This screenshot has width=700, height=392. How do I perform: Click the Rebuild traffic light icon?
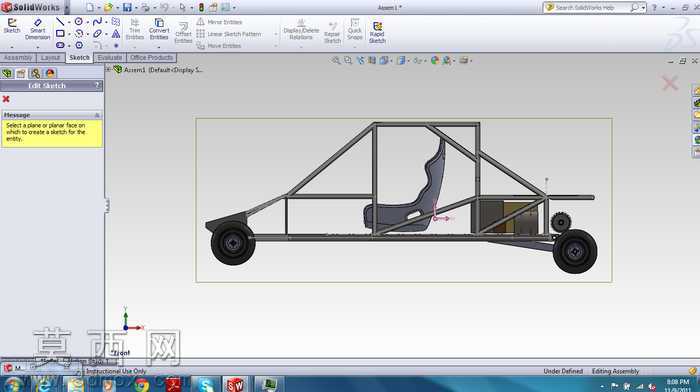click(x=201, y=8)
